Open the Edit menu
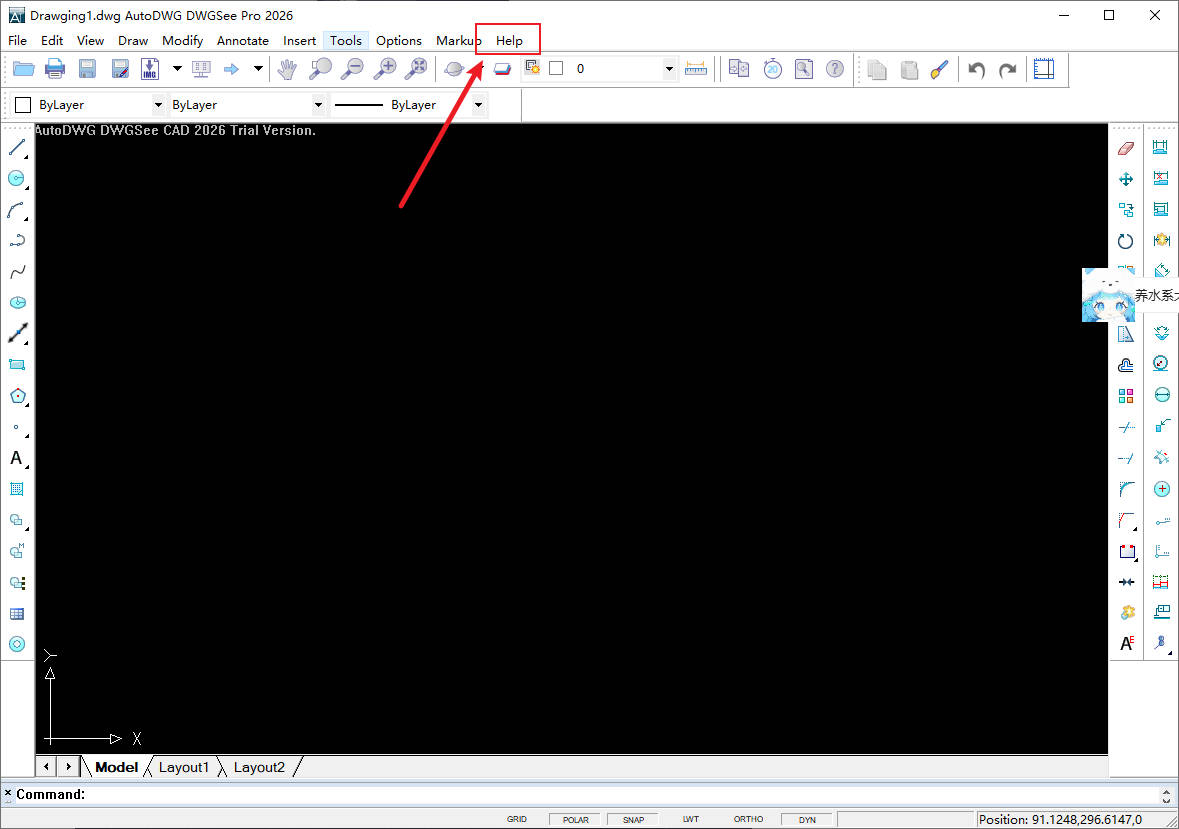The height and width of the screenshot is (829, 1179). [52, 41]
